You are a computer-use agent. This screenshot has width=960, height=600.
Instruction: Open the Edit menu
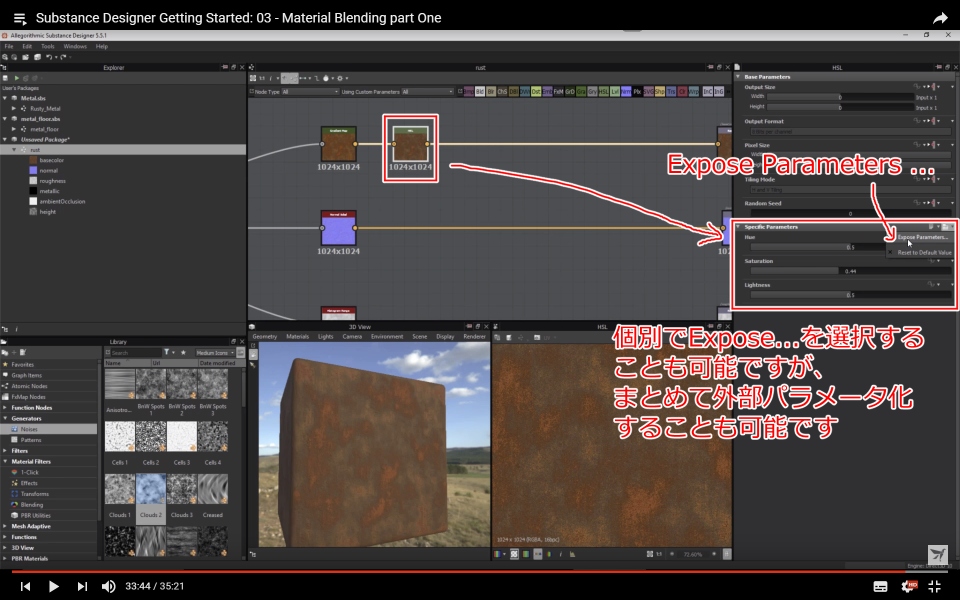pos(27,47)
